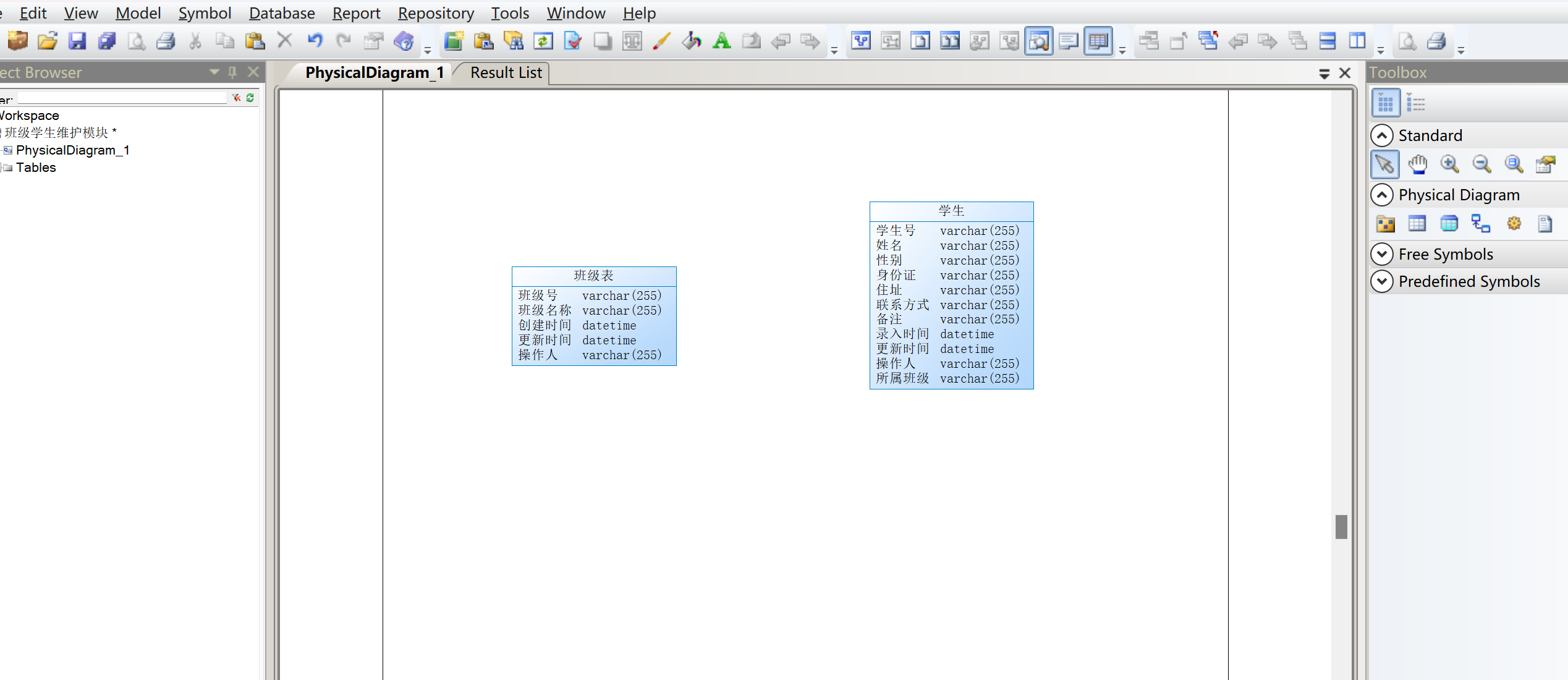Viewport: 1568px width, 680px height.
Task: Click the Zoom Out magnifier tool
Action: coord(1481,164)
